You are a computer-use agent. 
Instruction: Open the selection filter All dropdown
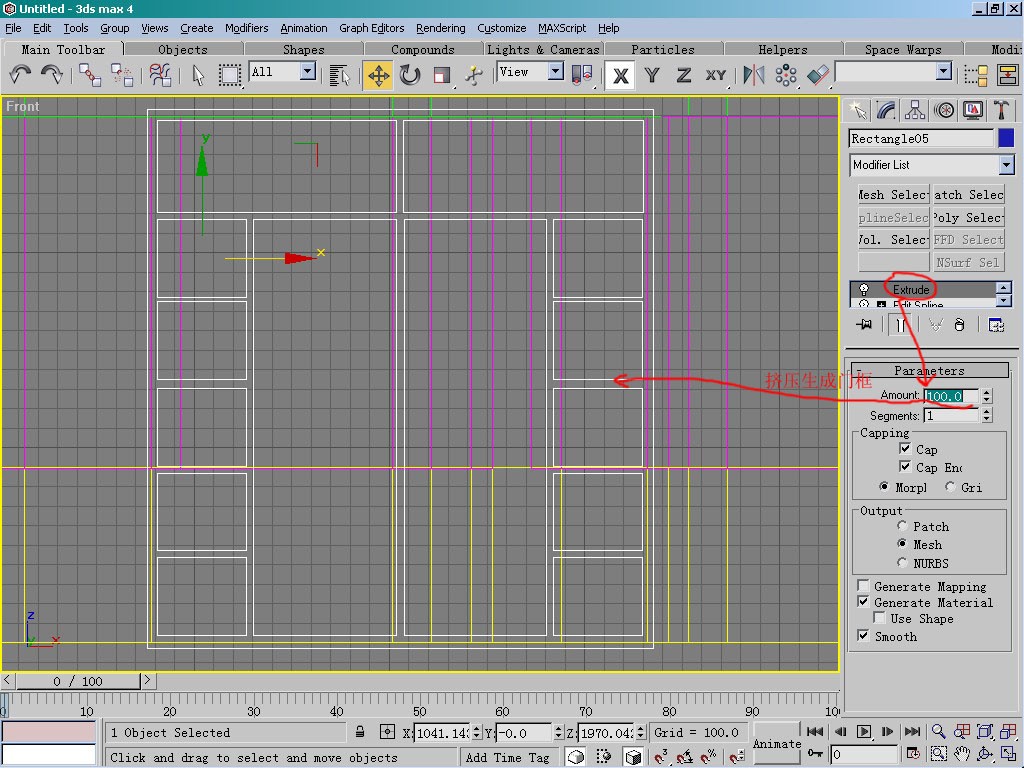pyautogui.click(x=307, y=72)
